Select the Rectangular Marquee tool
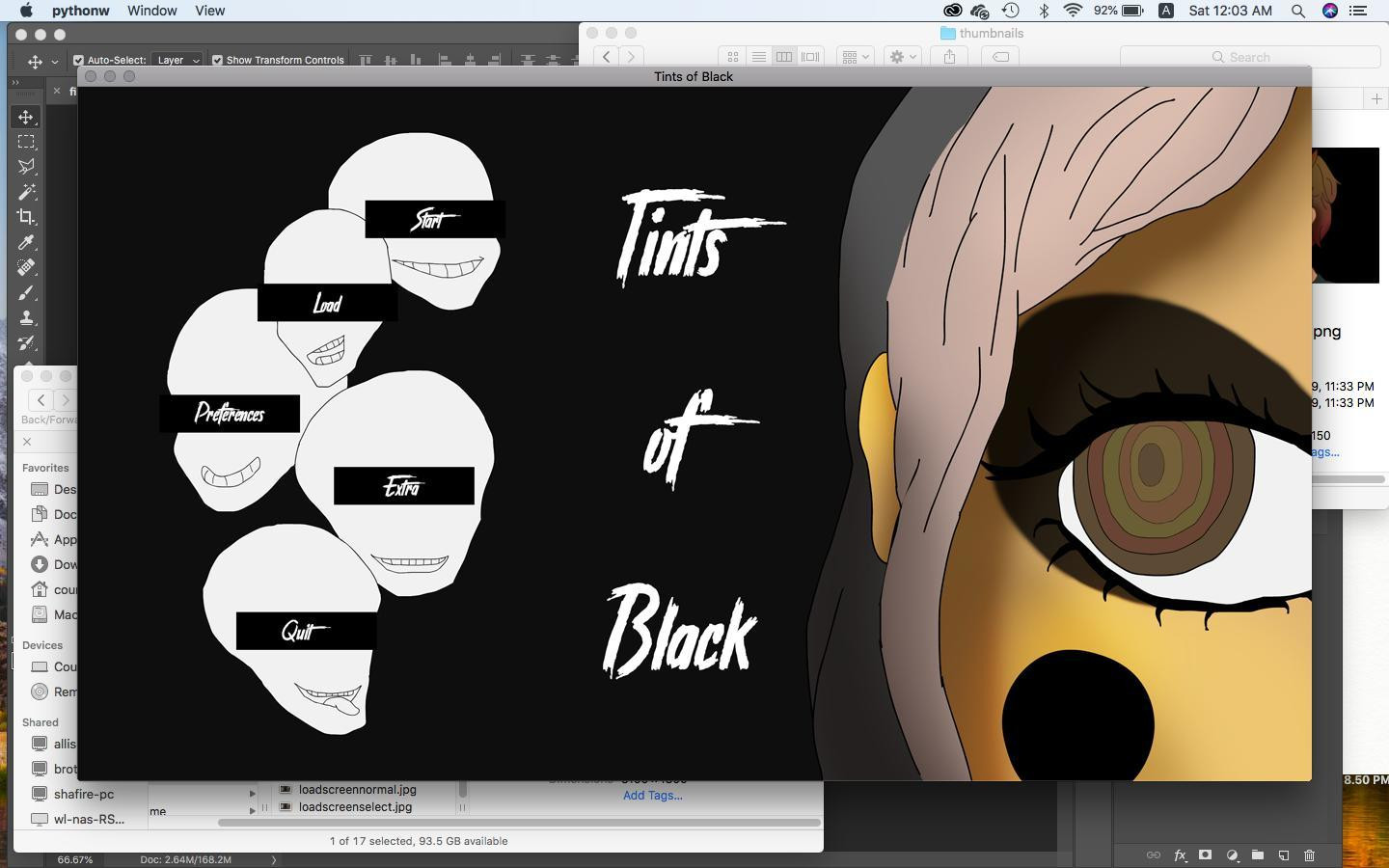The height and width of the screenshot is (868, 1389). coord(27,142)
